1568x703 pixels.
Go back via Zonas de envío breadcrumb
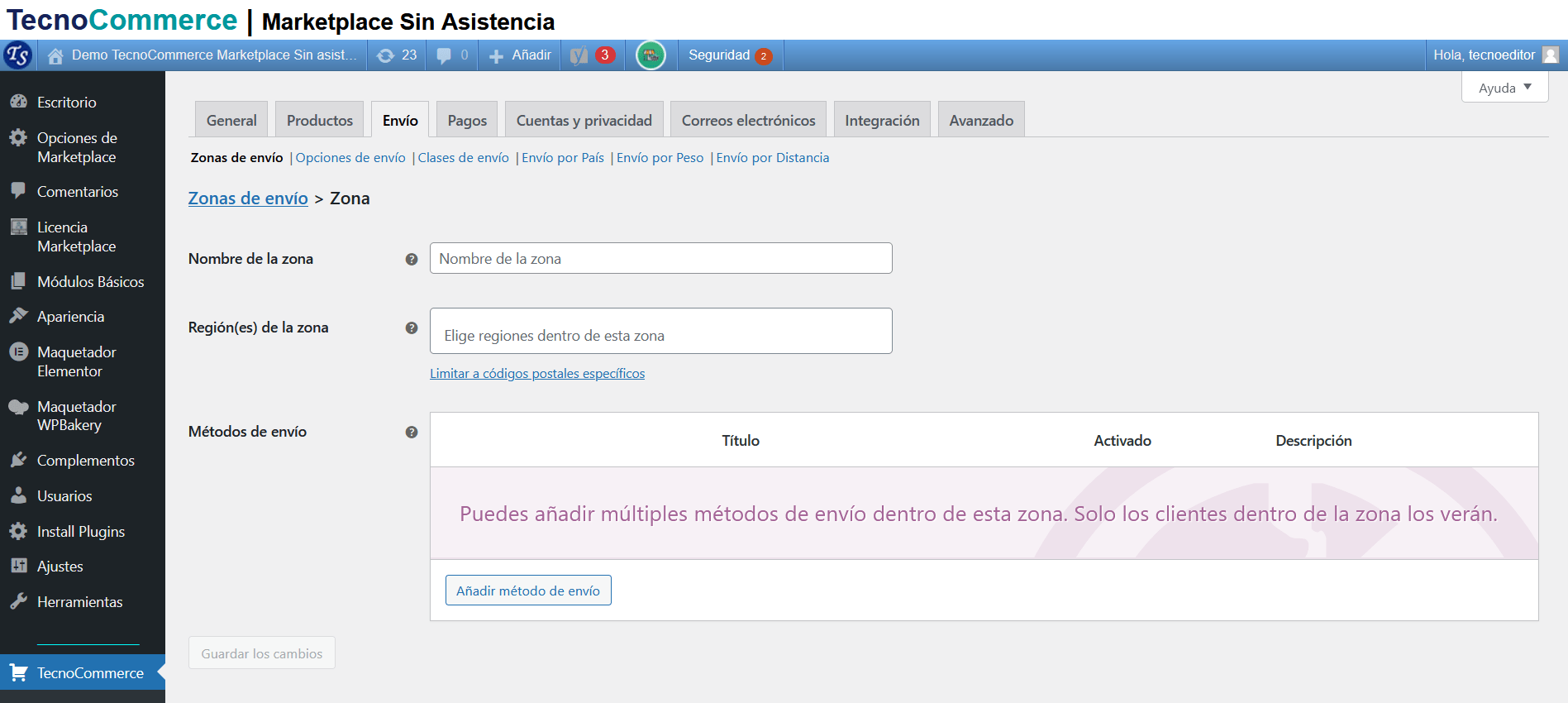tap(248, 198)
